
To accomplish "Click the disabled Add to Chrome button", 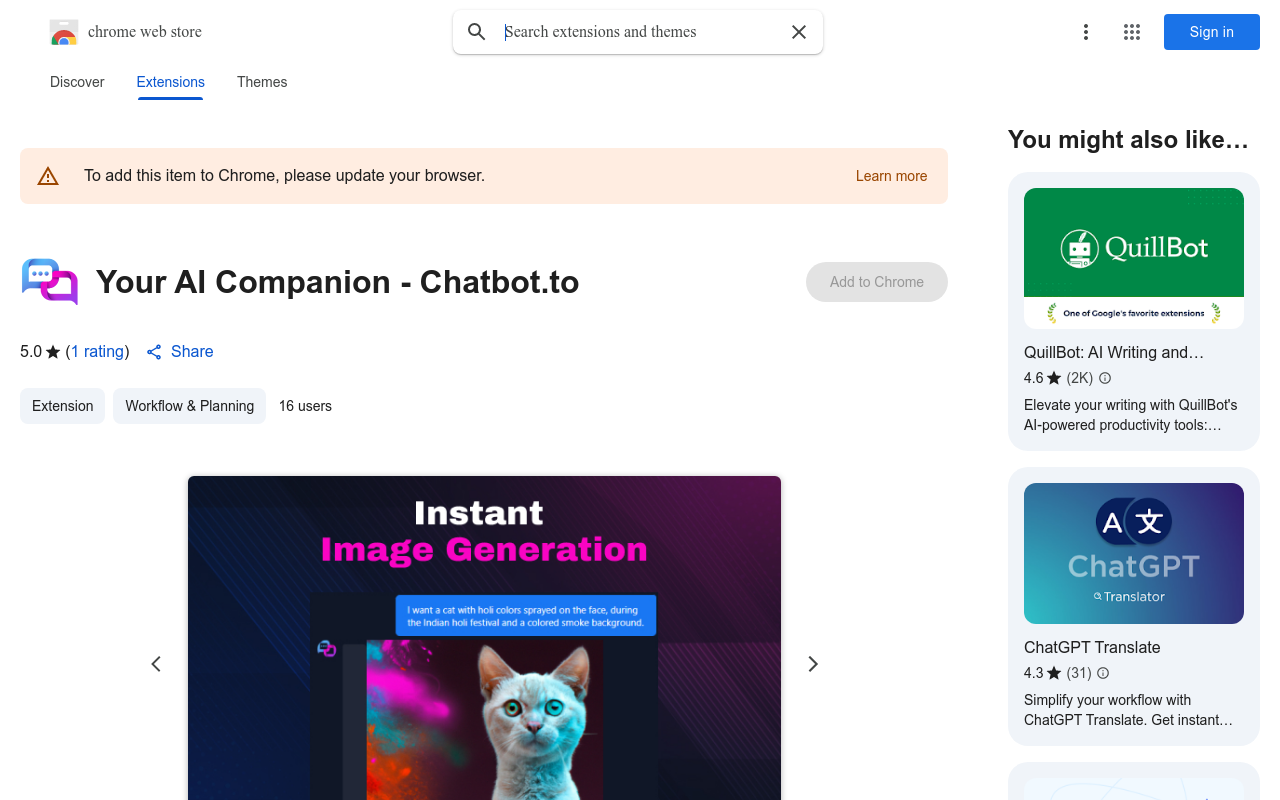I will (877, 282).
